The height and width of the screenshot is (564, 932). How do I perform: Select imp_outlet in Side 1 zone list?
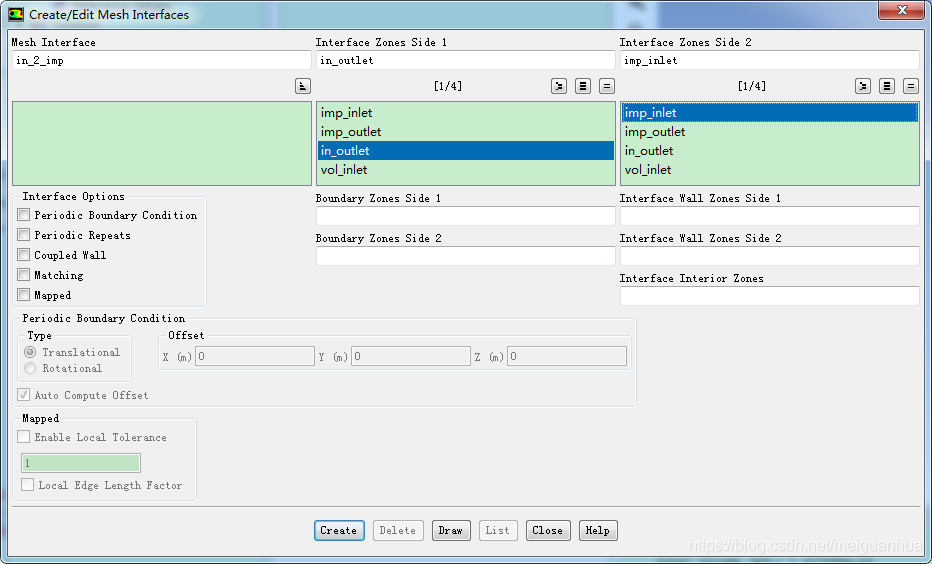(x=351, y=132)
